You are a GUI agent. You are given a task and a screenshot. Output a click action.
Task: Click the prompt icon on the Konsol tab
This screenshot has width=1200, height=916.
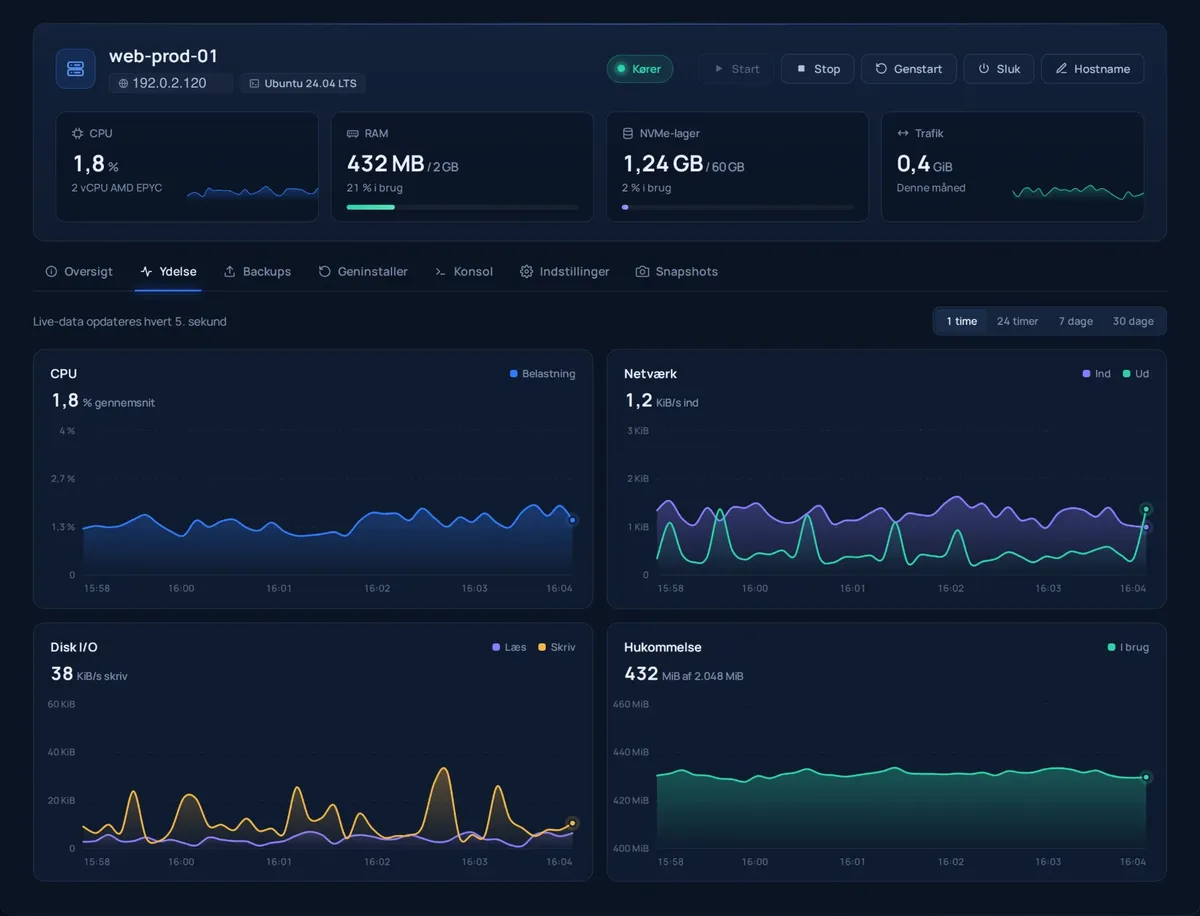[x=441, y=272]
